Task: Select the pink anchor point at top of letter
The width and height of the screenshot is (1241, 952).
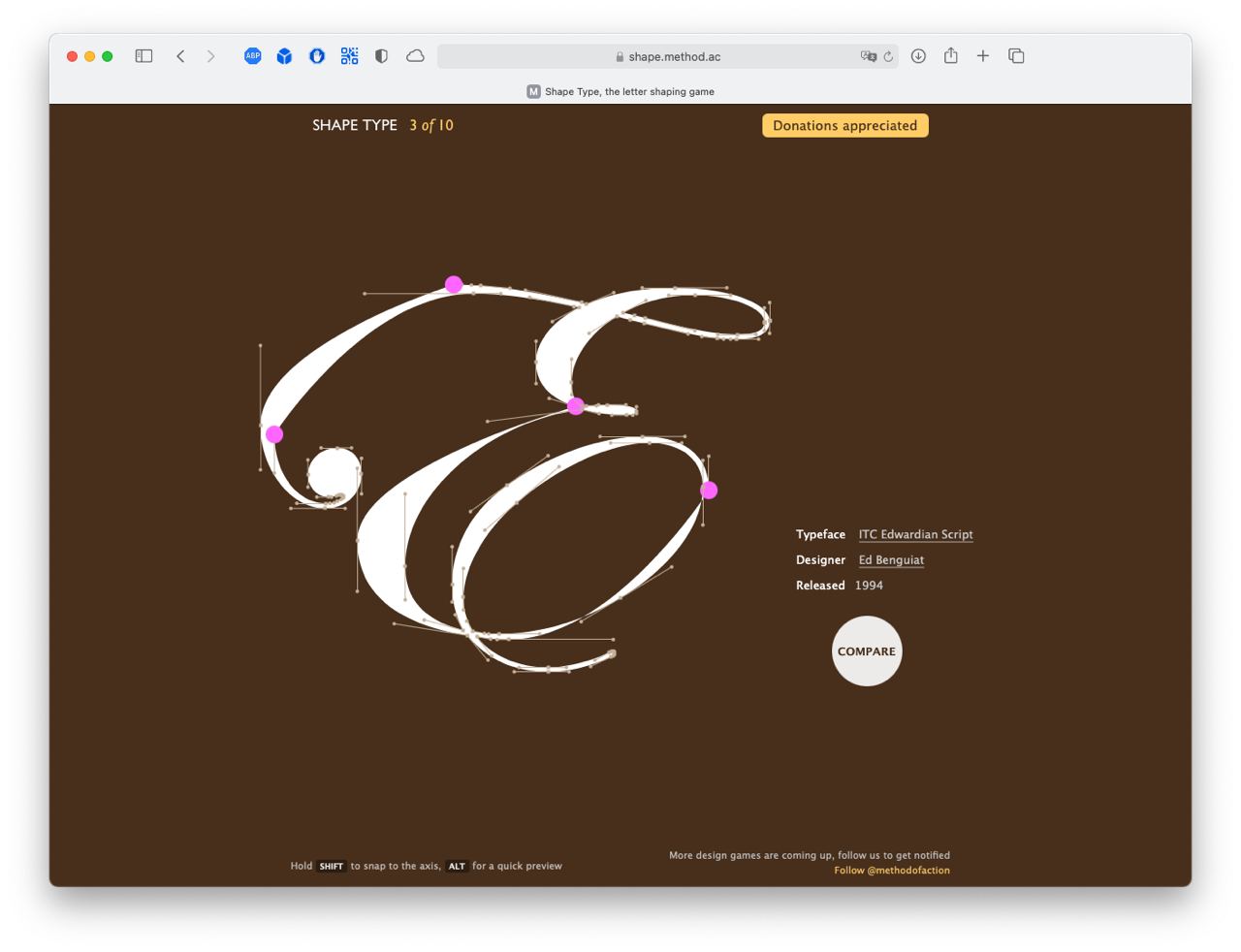Action: tap(454, 284)
